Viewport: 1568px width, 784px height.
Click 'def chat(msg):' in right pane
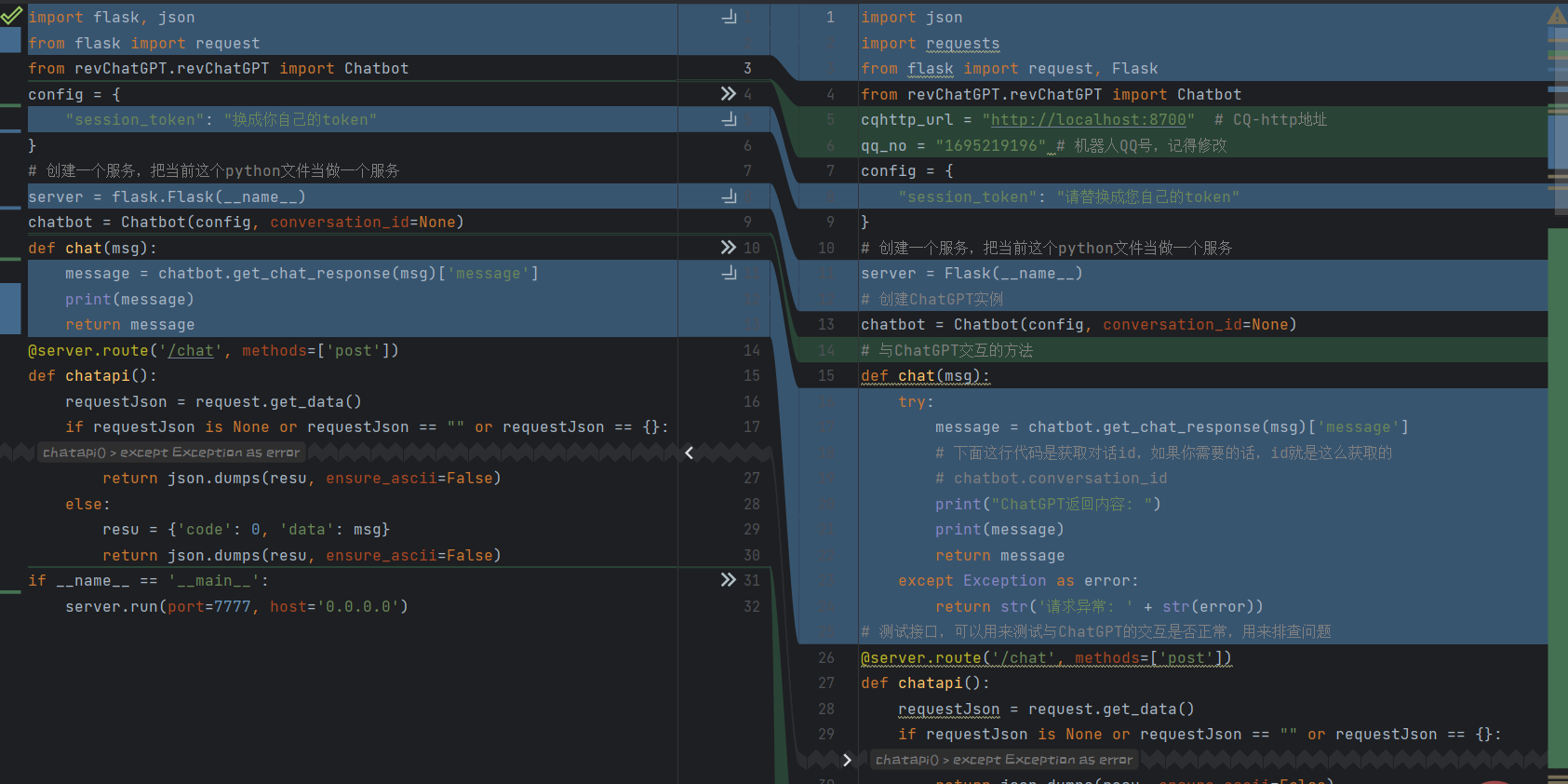click(926, 375)
